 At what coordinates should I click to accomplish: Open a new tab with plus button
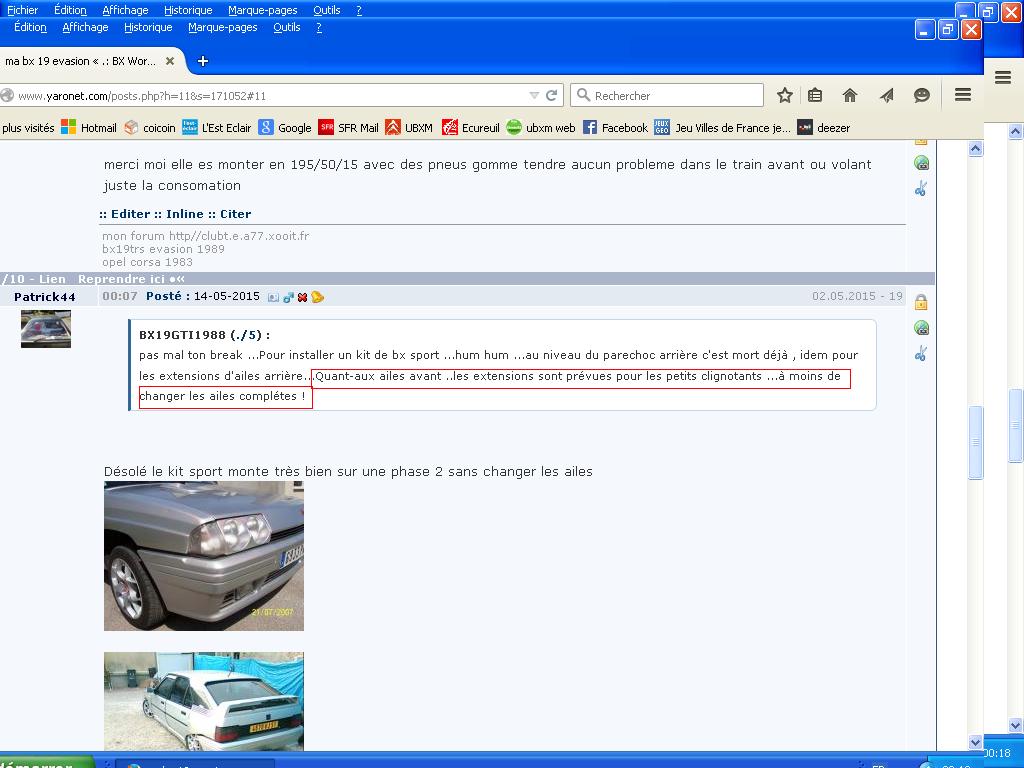pos(202,61)
